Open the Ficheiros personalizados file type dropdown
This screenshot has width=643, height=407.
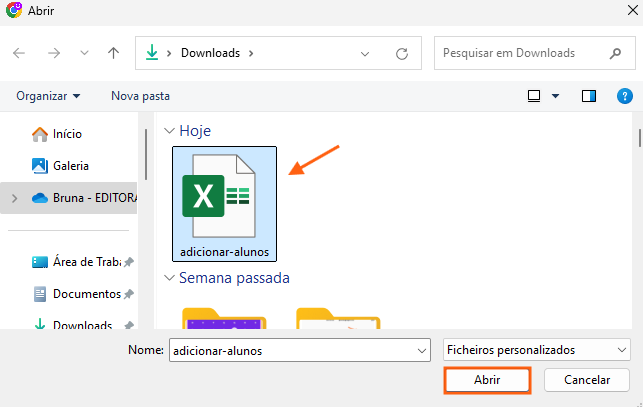coord(535,350)
